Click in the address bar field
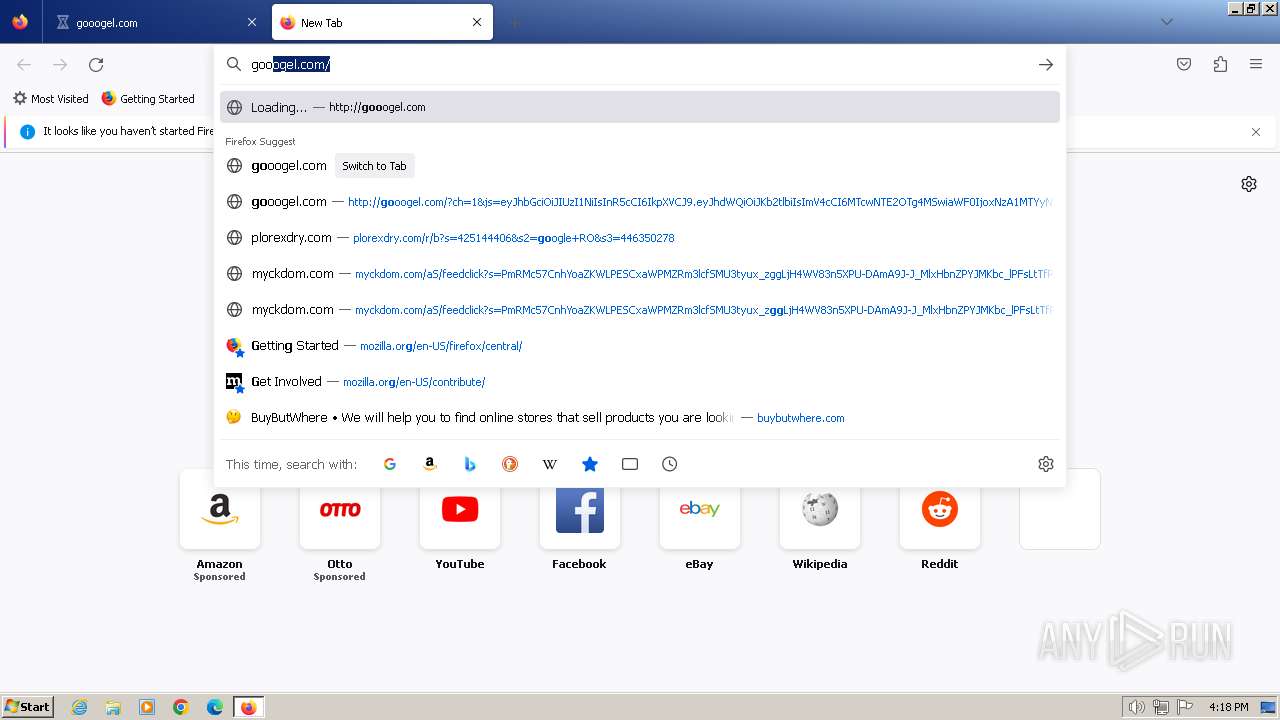This screenshot has width=1280, height=720. point(640,64)
